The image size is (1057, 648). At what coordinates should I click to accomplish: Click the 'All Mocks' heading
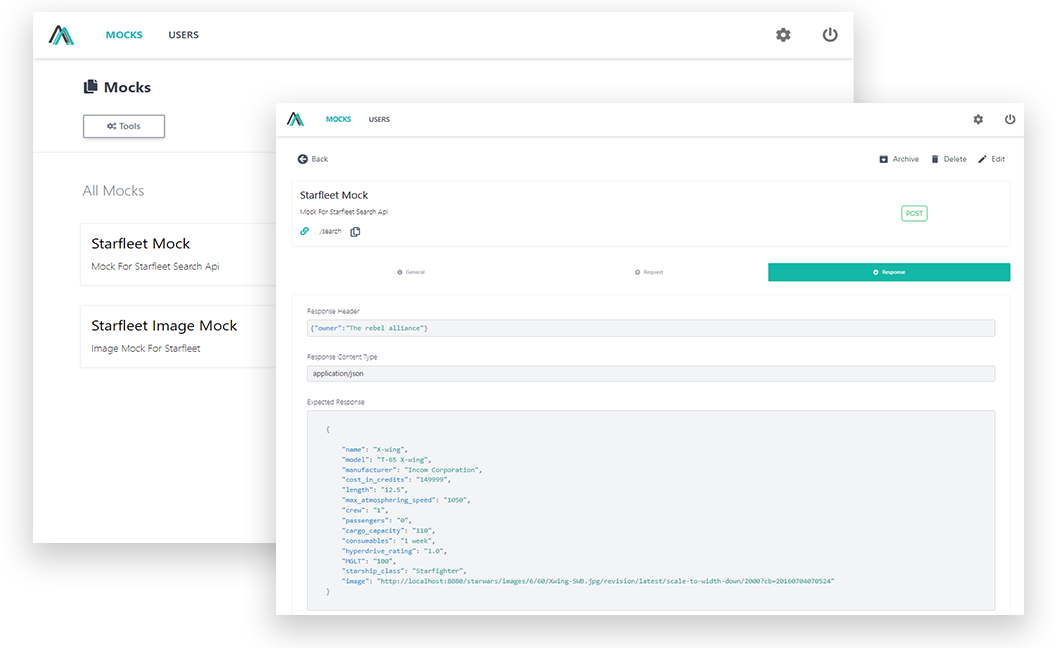pos(113,191)
